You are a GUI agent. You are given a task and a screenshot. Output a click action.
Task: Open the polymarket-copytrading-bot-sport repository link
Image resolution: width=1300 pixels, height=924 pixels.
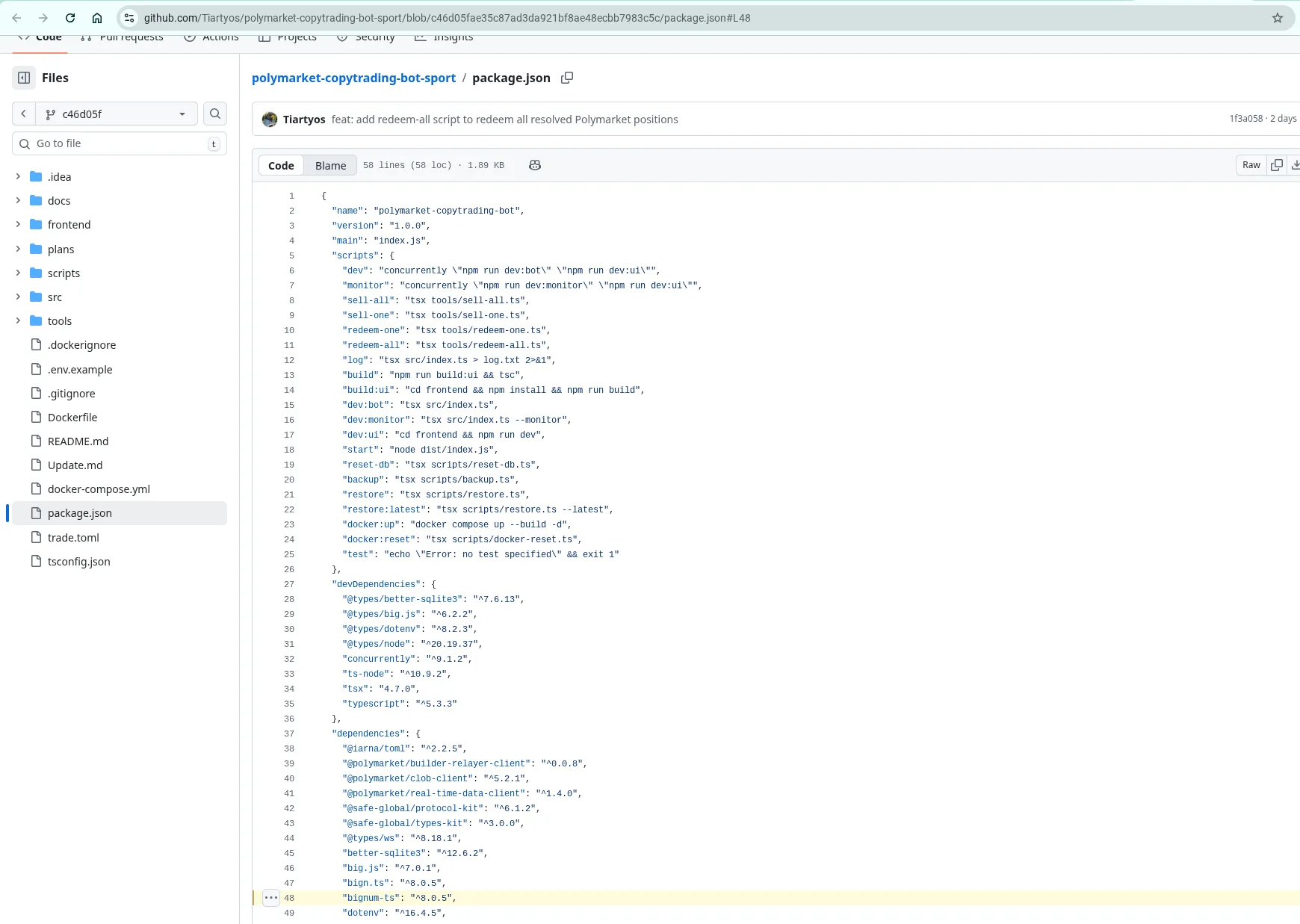pyautogui.click(x=353, y=78)
